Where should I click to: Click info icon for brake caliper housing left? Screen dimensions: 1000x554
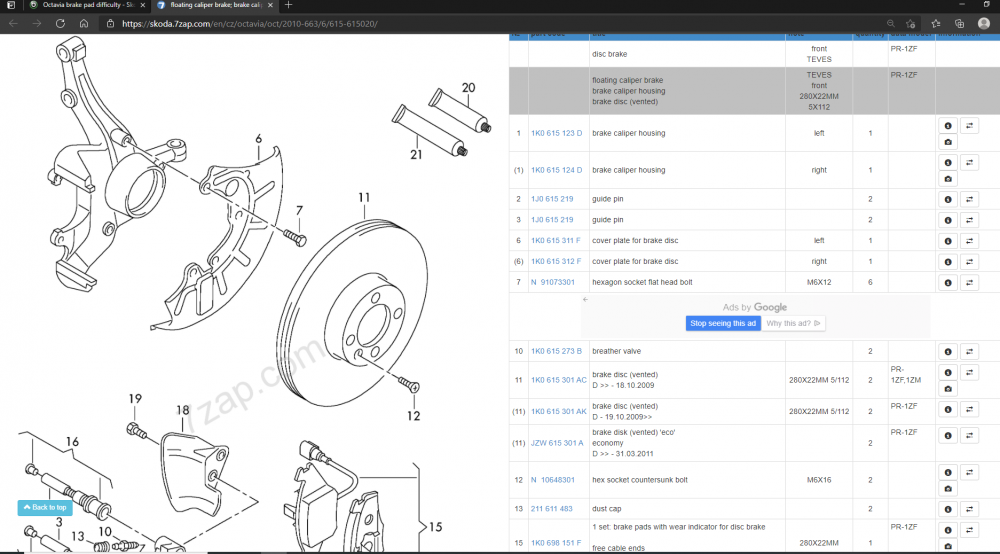click(948, 126)
